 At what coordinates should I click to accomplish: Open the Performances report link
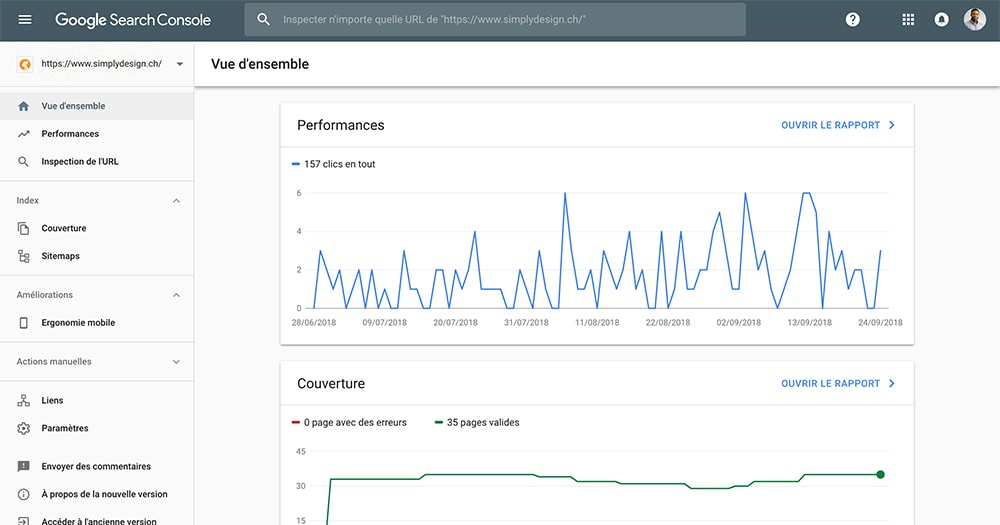(830, 125)
